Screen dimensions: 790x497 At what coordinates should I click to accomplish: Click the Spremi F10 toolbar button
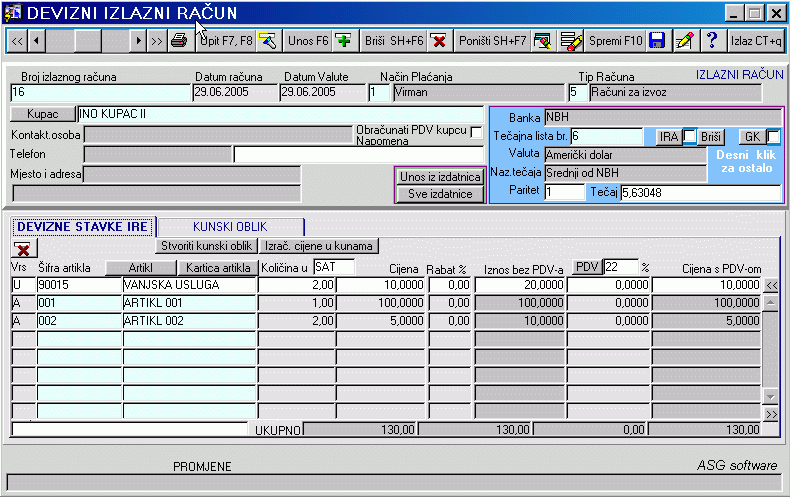pos(616,41)
